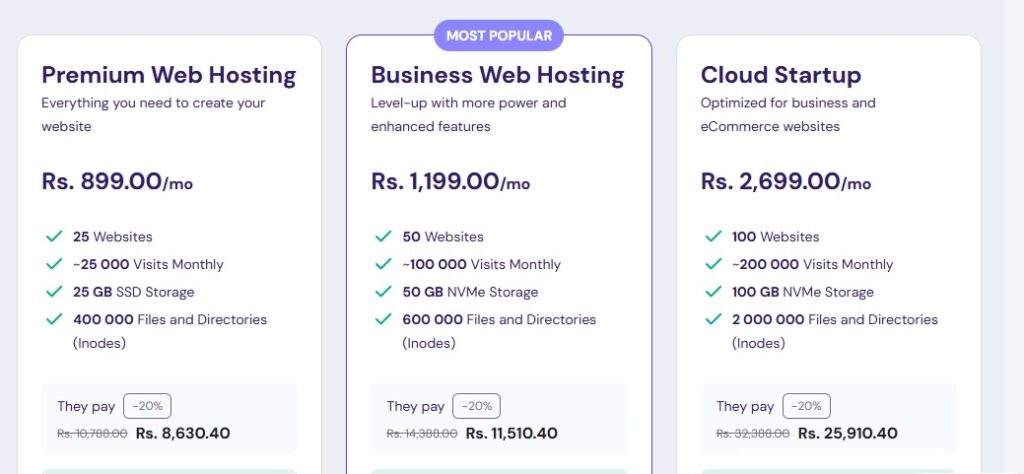Click the -20% discount tag under Cloud Startup

[807, 406]
